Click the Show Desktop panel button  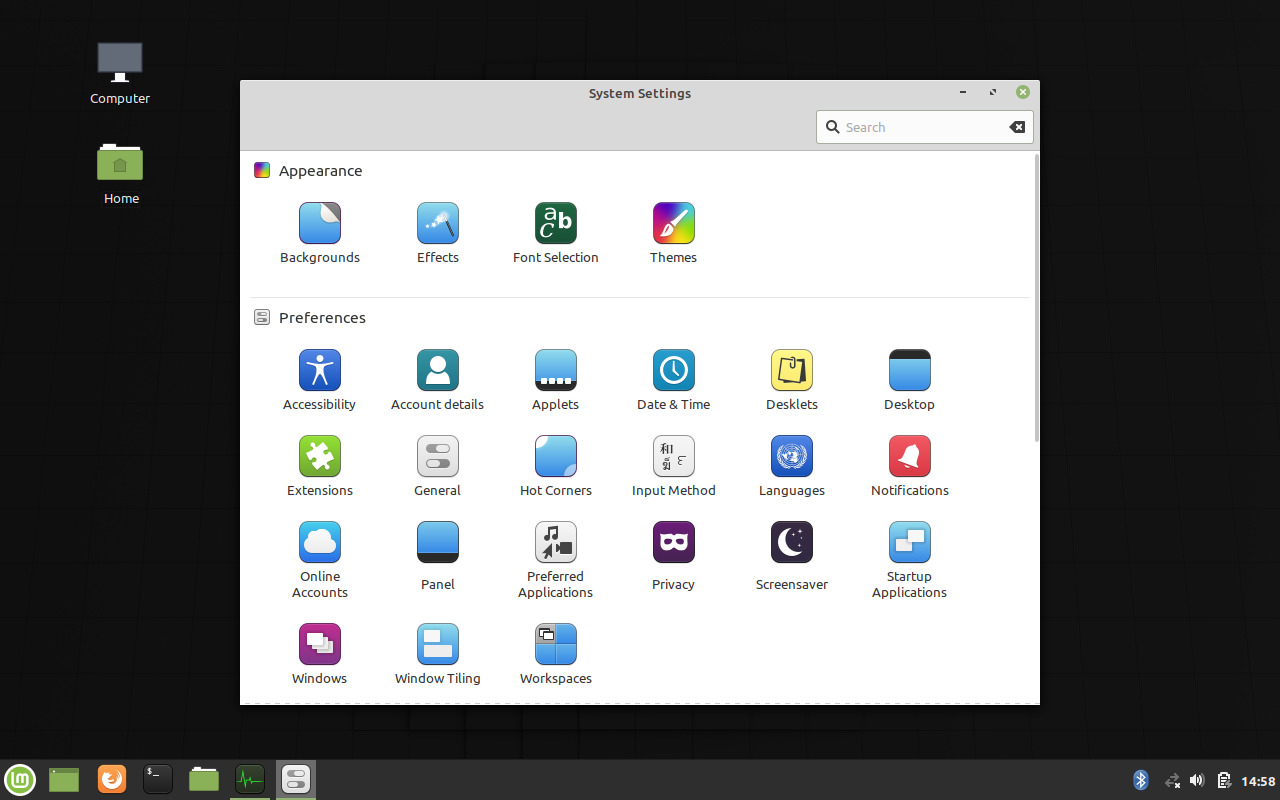(x=64, y=779)
